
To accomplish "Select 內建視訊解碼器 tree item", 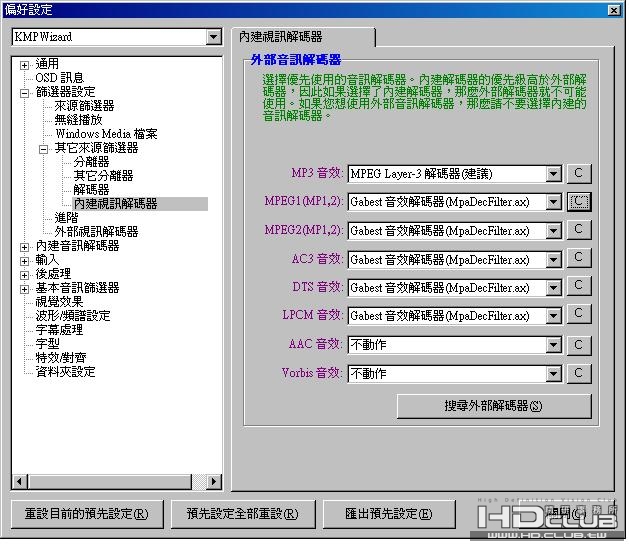I will [116, 204].
